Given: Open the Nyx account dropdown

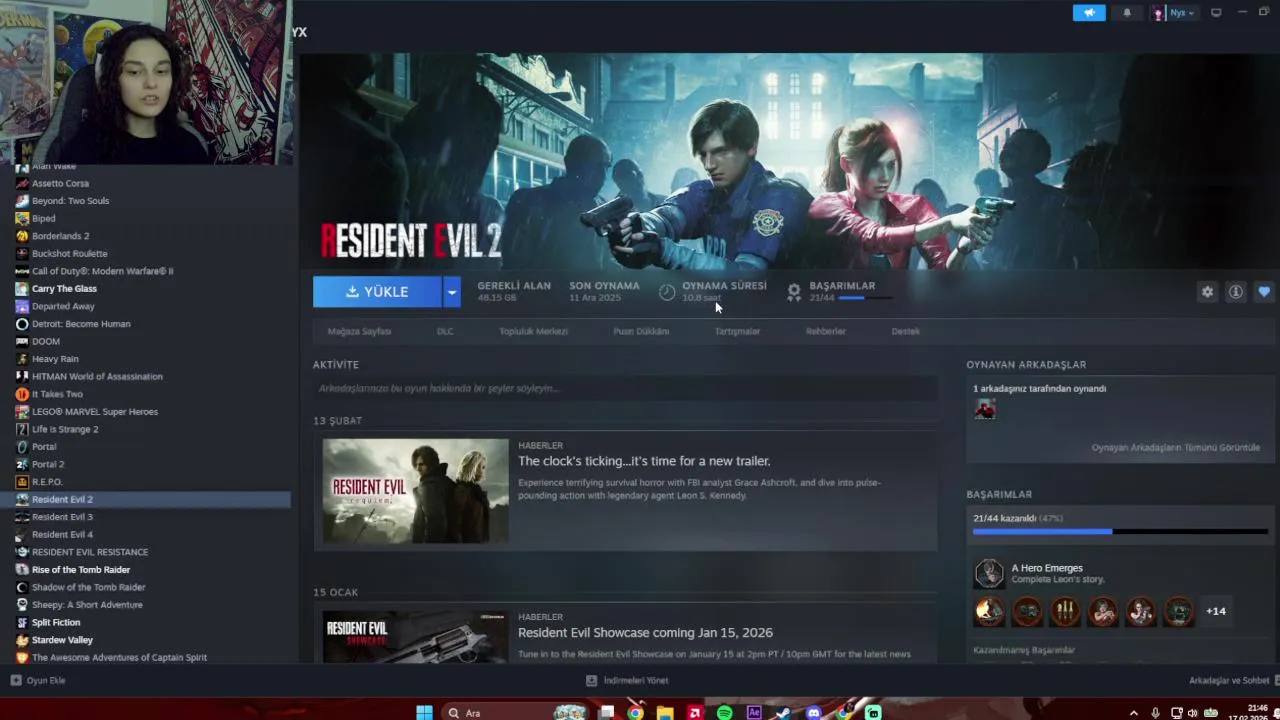Looking at the screenshot, I should 1174,13.
